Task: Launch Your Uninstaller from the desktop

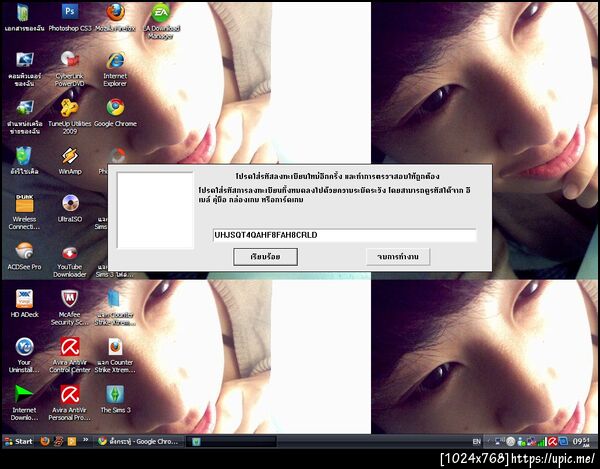Action: (x=24, y=355)
